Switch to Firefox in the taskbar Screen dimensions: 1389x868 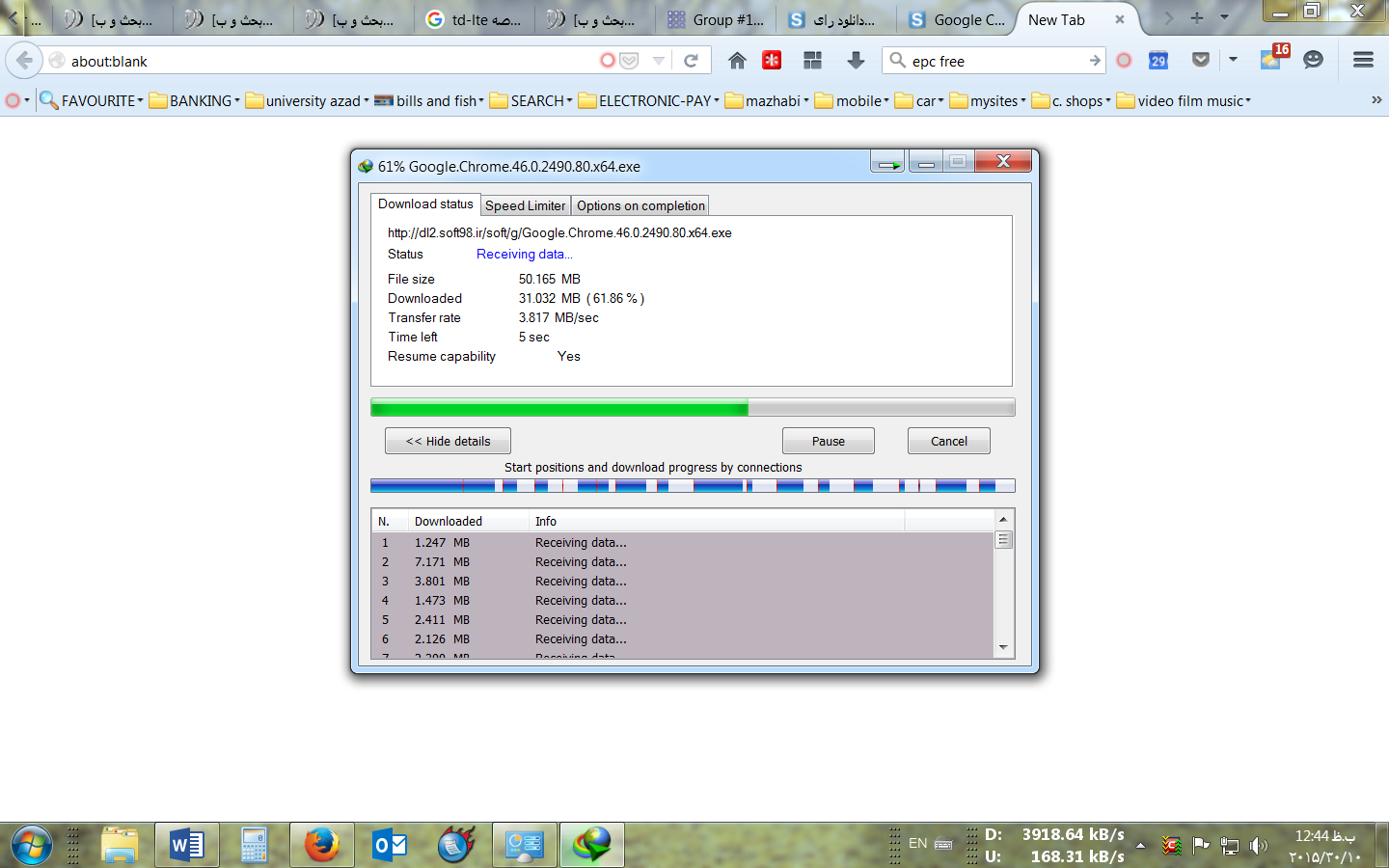coord(321,846)
